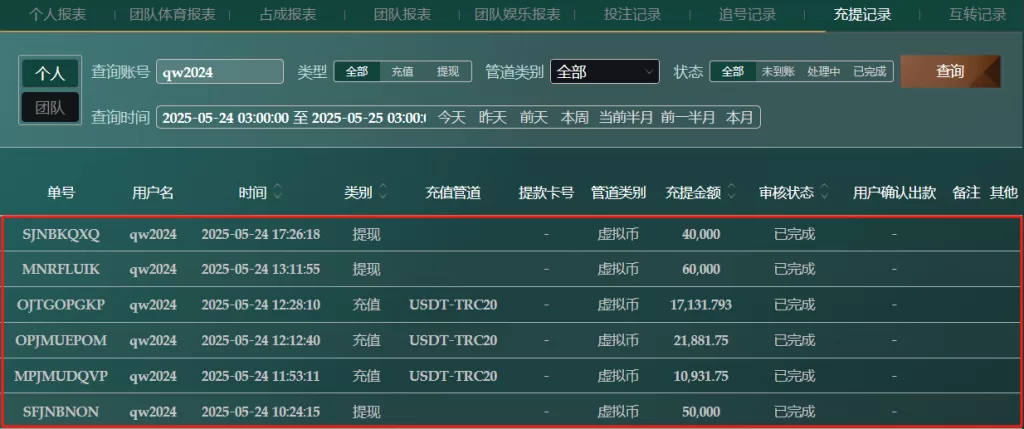Select the 个人 scope toggle
Image resolution: width=1024 pixels, height=429 pixels.
coord(50,73)
